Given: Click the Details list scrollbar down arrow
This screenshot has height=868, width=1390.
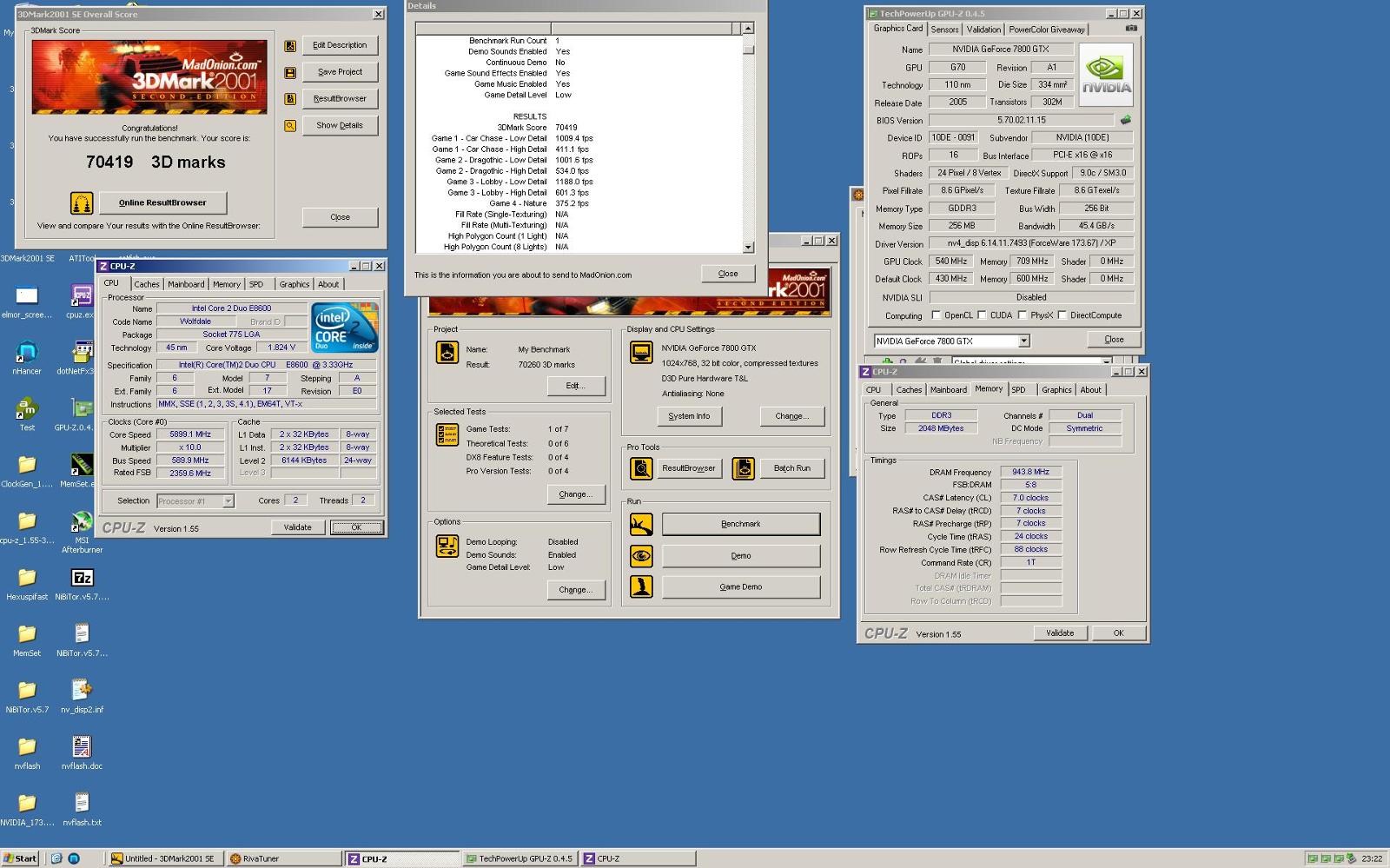Looking at the screenshot, I should point(748,248).
